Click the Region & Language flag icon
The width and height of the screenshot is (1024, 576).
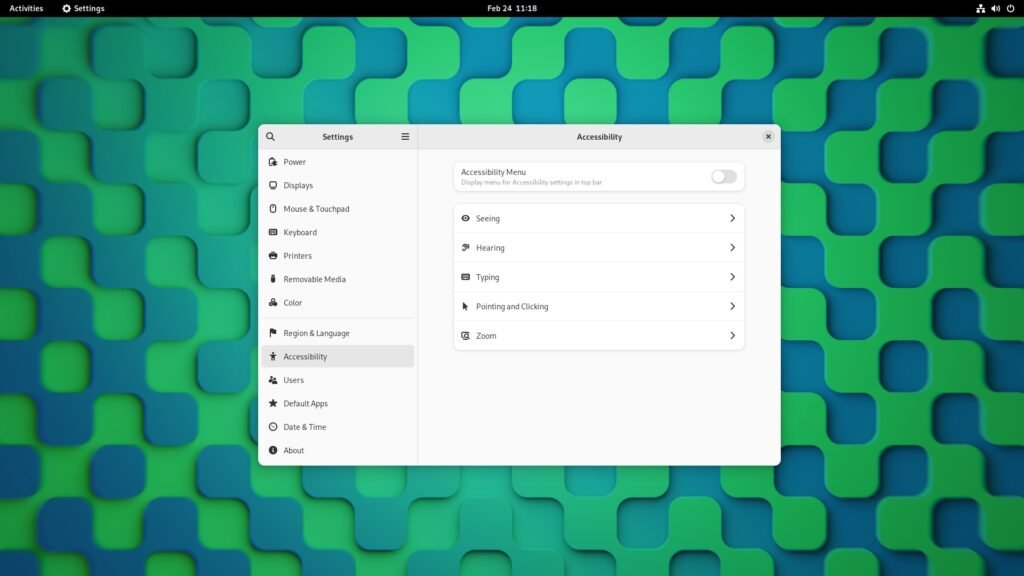coord(273,333)
